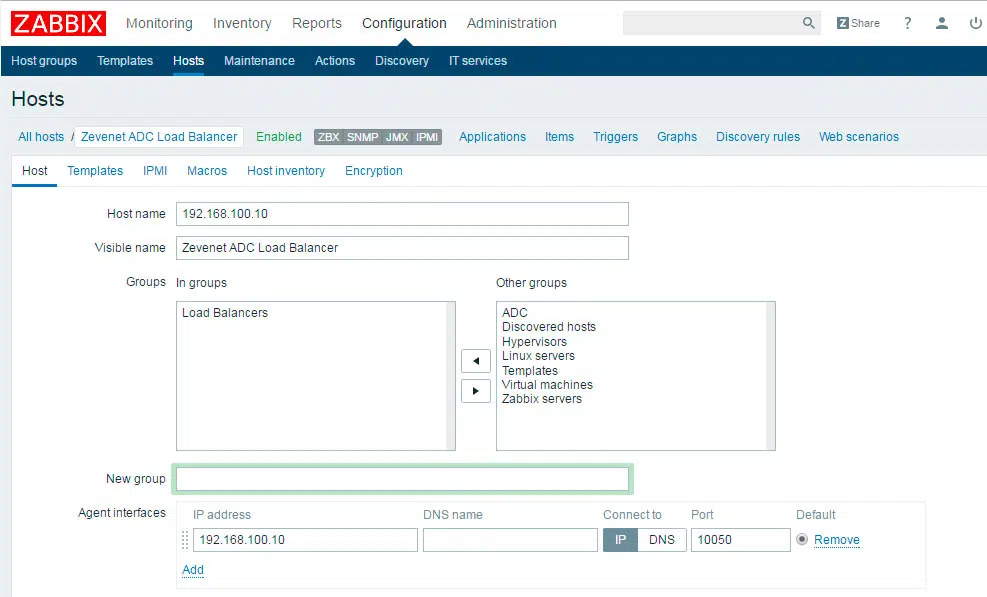Viewport: 987px width, 597px height.
Task: Open the help question mark icon
Action: click(x=907, y=23)
